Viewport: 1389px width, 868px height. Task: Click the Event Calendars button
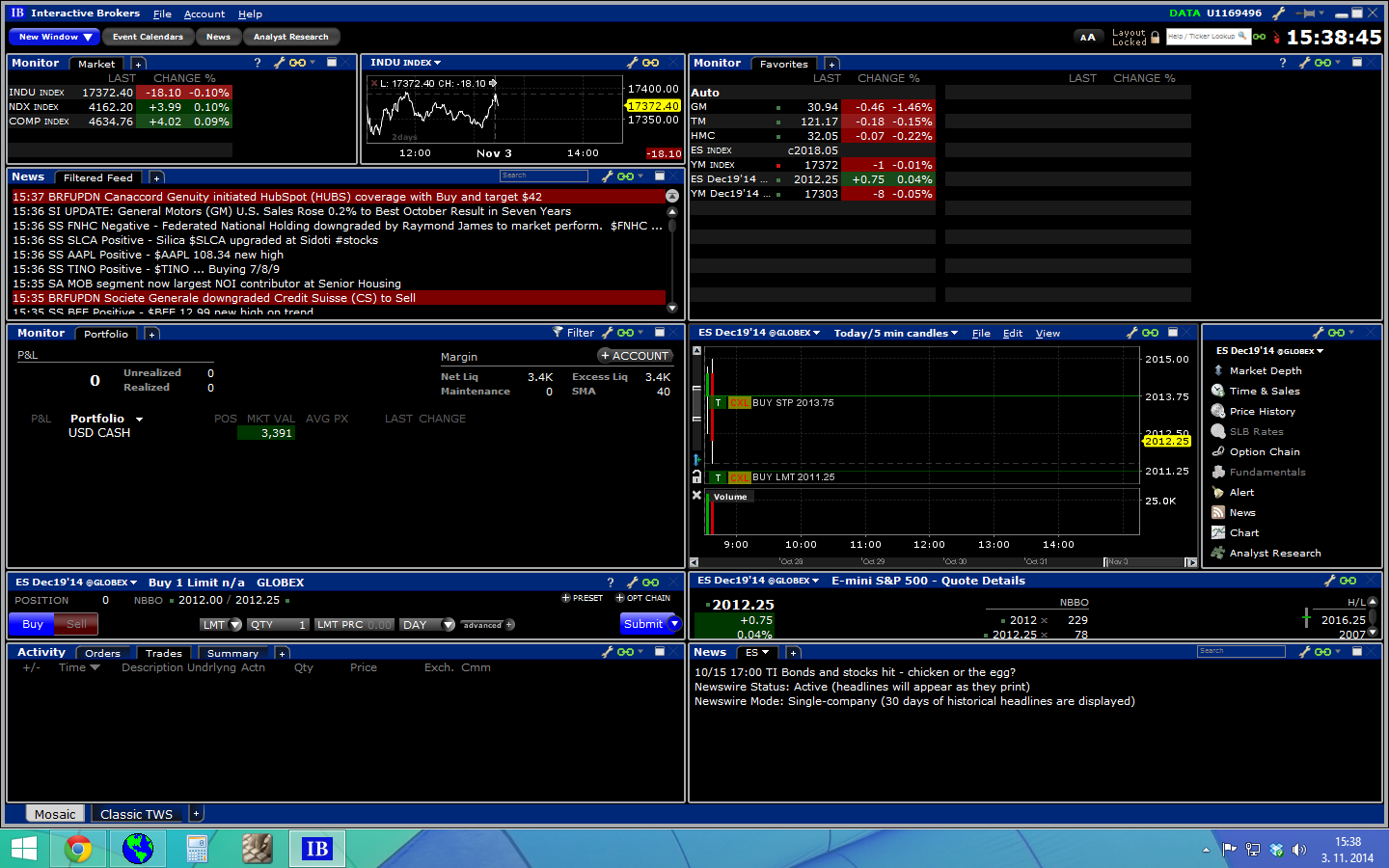tap(148, 37)
